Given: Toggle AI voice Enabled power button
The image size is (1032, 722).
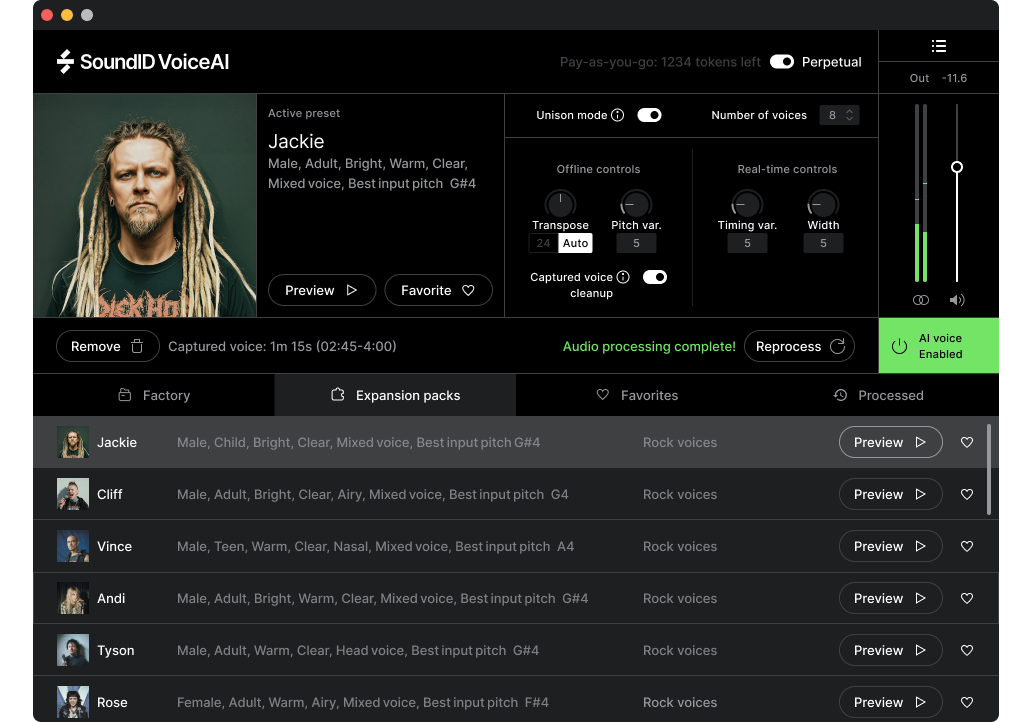Looking at the screenshot, I should click(939, 346).
